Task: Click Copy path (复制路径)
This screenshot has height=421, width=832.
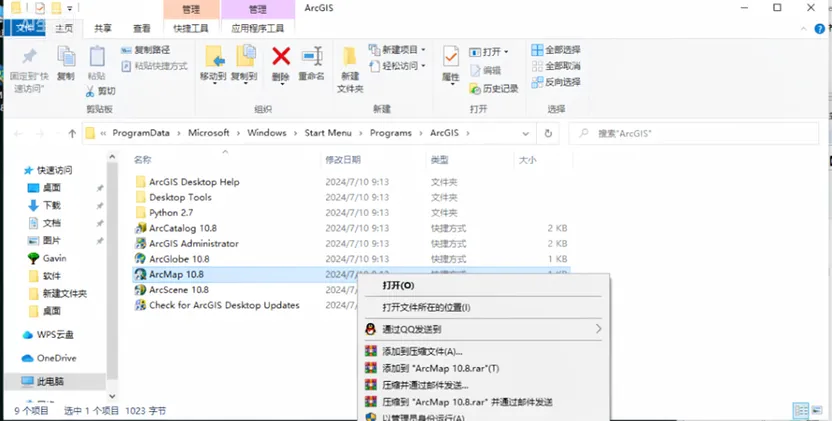Action: pyautogui.click(x=145, y=50)
